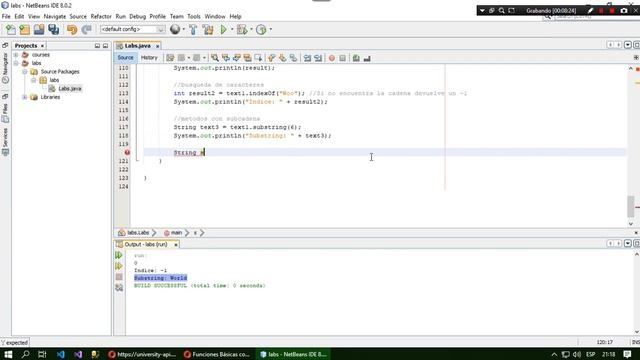640x360 pixels.
Task: Collapse the Source Packages node
Action: 24,72
